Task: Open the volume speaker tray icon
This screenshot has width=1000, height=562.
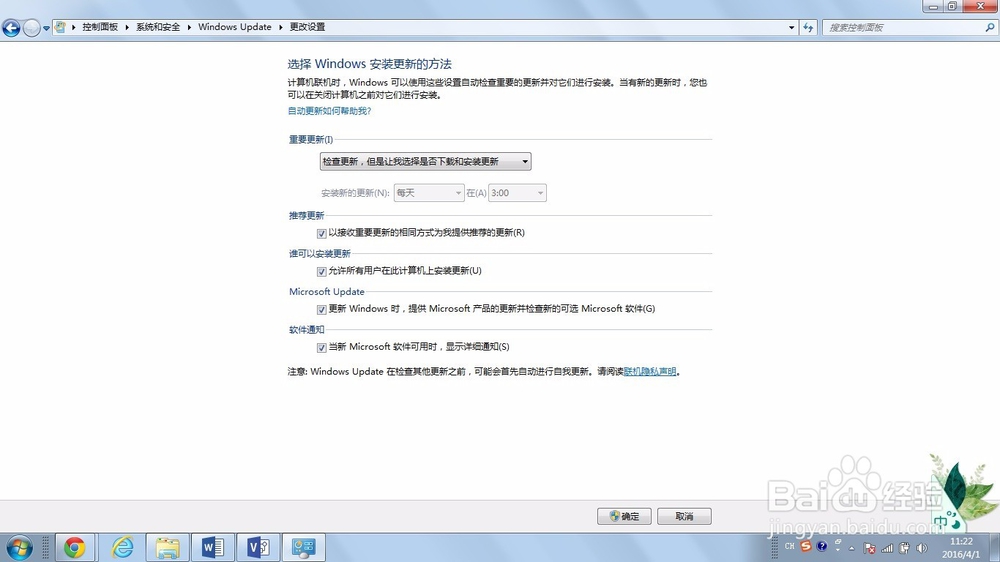Action: pos(922,548)
